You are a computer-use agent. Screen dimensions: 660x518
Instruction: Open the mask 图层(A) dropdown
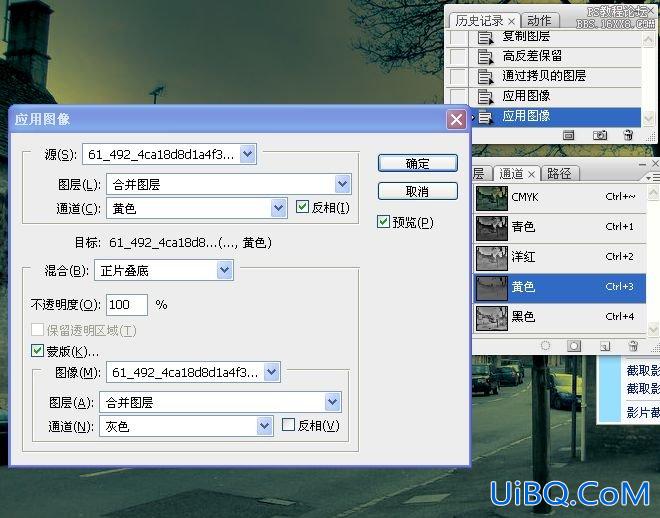coord(221,402)
